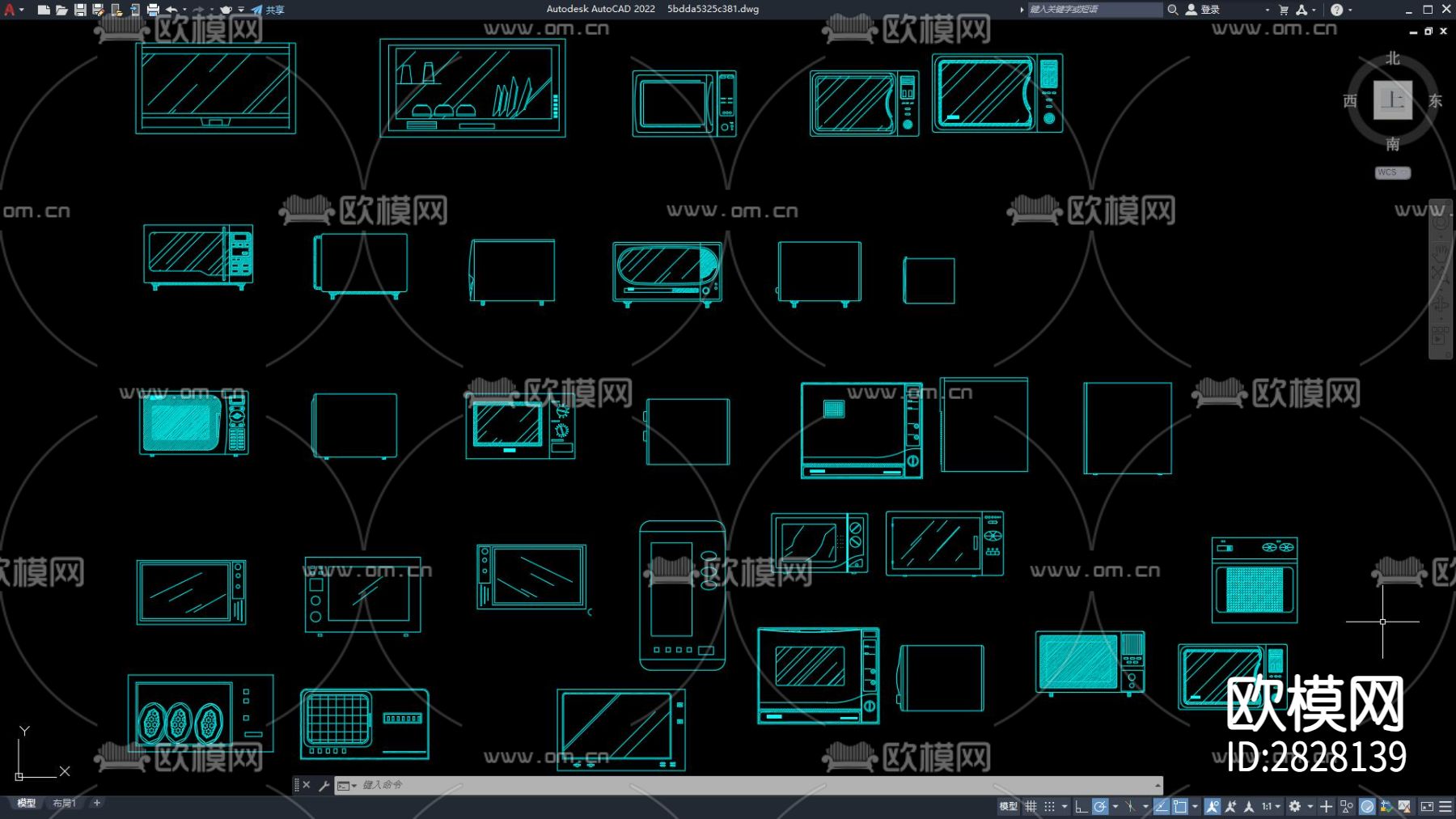Image resolution: width=1456 pixels, height=819 pixels.
Task: Click the 共享 share button
Action: 268,10
